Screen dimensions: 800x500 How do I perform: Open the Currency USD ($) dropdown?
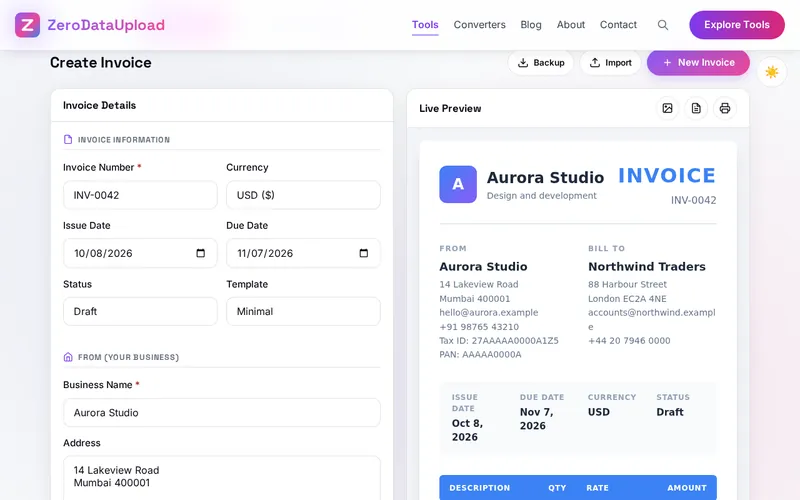[304, 195]
